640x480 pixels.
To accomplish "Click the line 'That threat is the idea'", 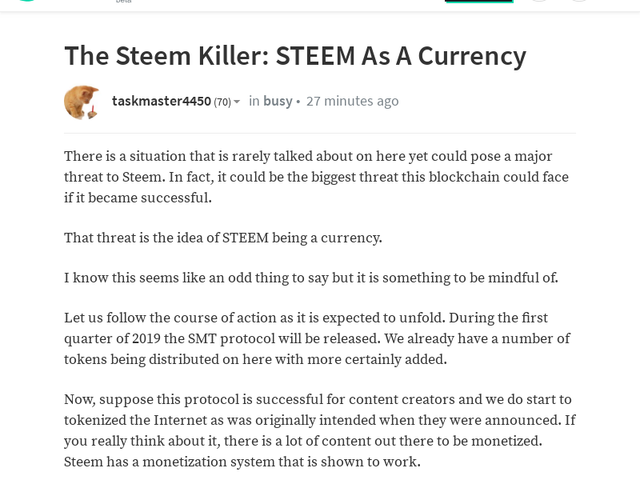I will 223,237.
